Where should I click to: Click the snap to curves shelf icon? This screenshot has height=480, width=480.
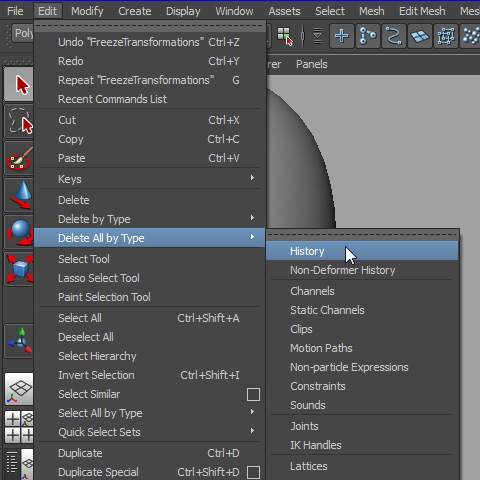[x=394, y=36]
